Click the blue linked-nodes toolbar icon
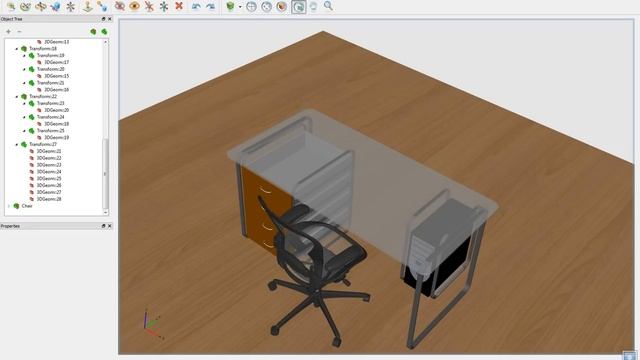 coord(102,6)
